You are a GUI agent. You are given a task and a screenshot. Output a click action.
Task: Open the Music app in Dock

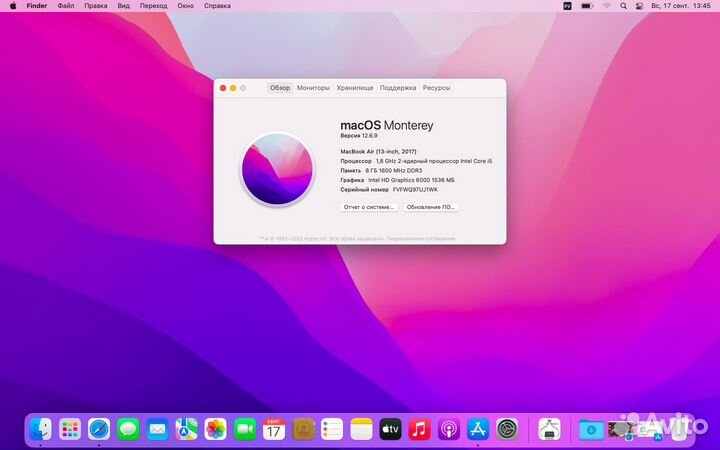[420, 429]
